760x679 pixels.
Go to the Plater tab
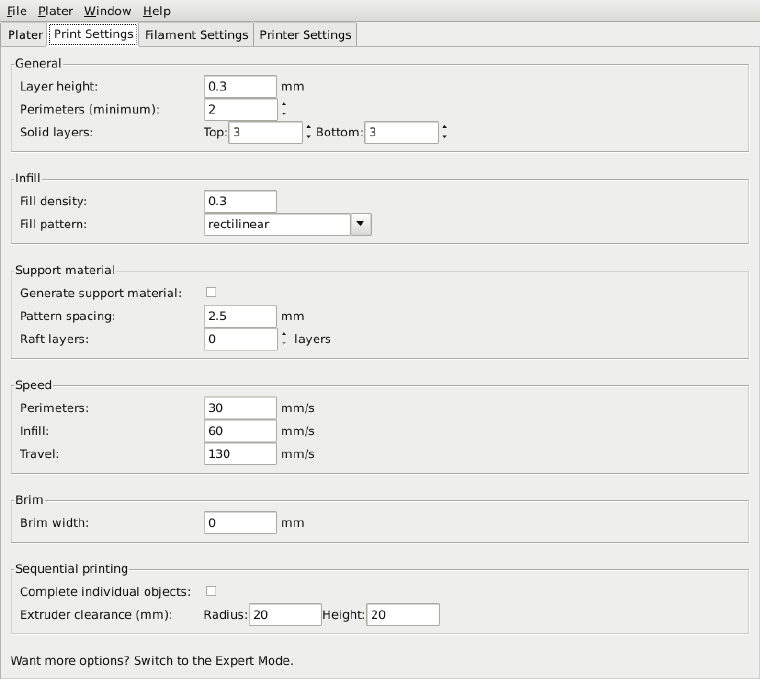tap(25, 35)
